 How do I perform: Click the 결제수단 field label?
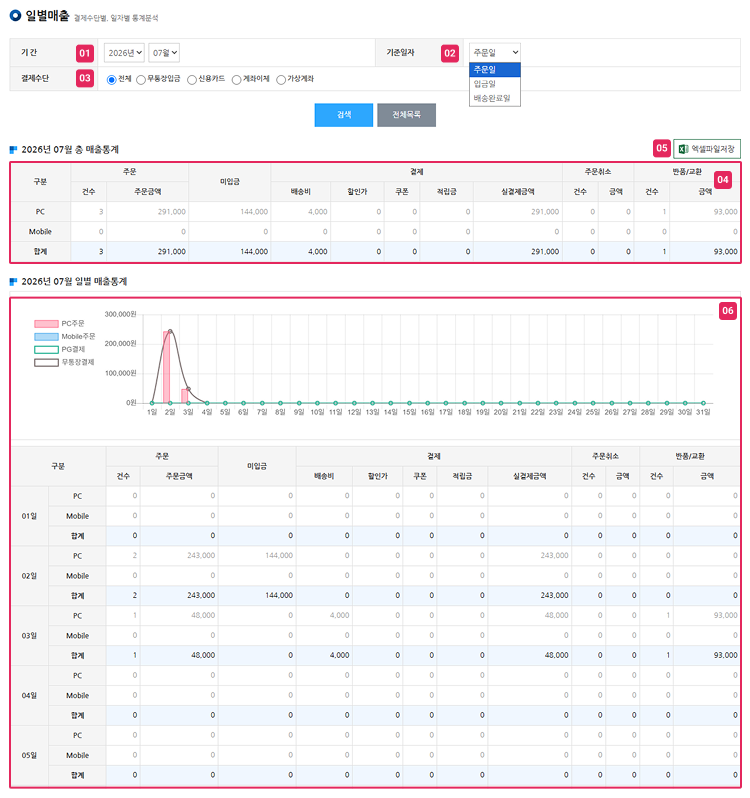pyautogui.click(x=35, y=78)
